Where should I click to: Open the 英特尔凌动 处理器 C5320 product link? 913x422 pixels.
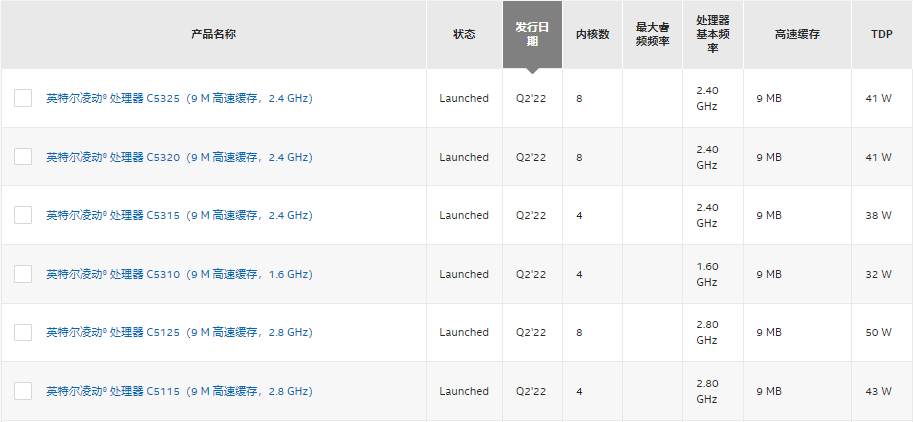(179, 157)
